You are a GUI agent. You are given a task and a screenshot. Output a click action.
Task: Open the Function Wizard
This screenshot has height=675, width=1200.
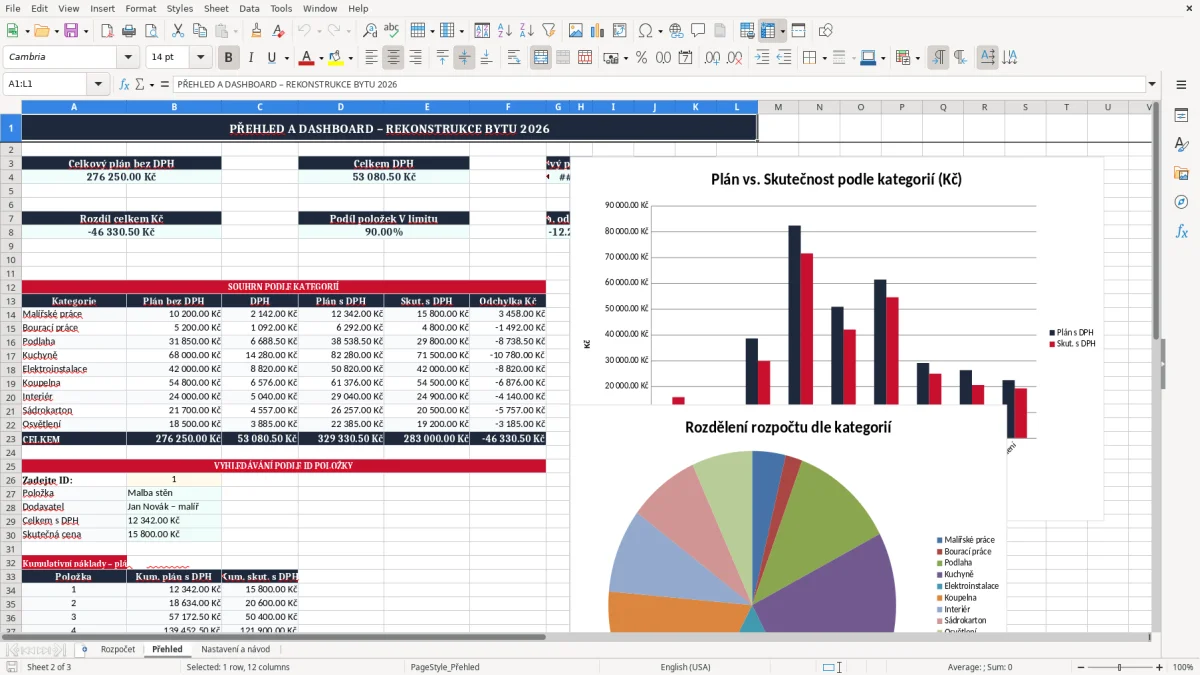coord(125,84)
